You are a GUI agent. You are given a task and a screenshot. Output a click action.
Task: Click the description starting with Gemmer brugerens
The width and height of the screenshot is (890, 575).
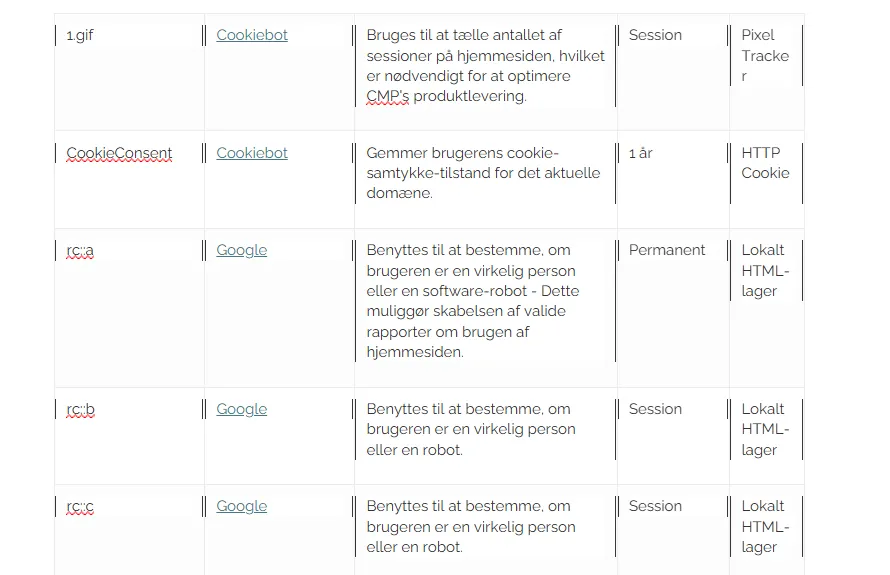(x=483, y=173)
